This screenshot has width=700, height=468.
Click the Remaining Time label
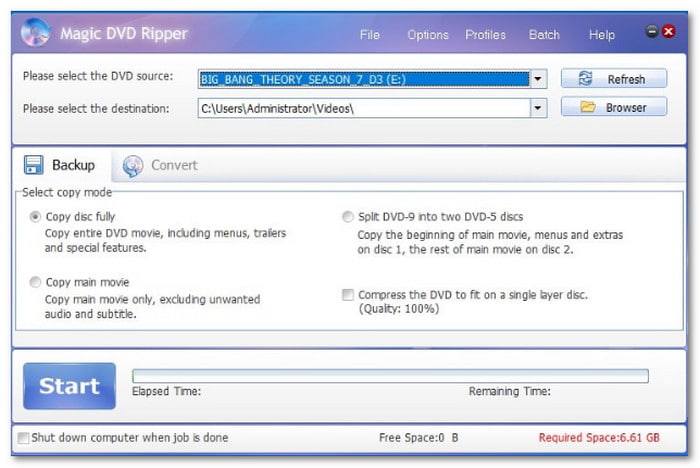click(509, 392)
